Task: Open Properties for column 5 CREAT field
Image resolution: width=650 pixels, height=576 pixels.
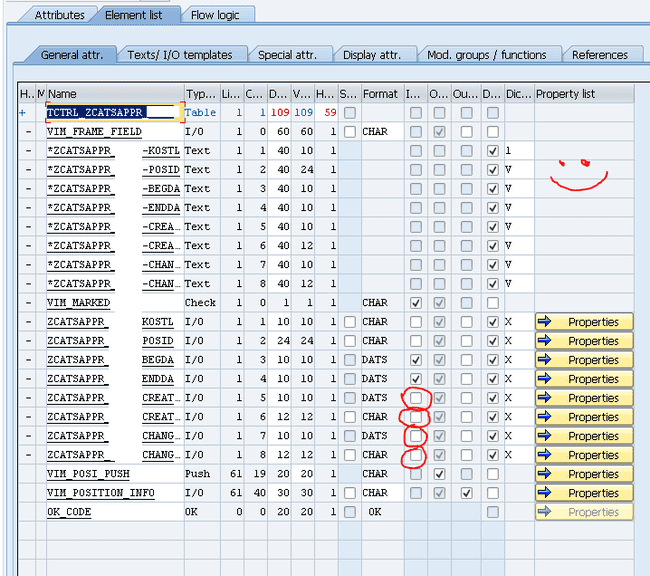Action: tap(584, 398)
